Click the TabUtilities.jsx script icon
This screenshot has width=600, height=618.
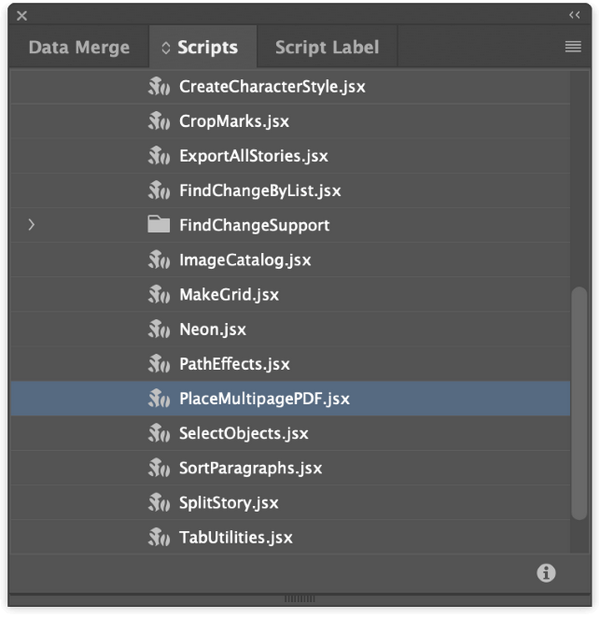pos(158,537)
